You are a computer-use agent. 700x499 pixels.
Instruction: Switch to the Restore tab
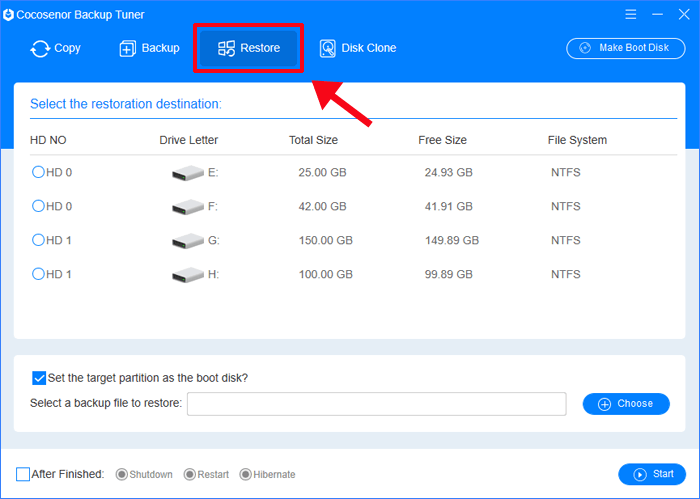(x=249, y=48)
